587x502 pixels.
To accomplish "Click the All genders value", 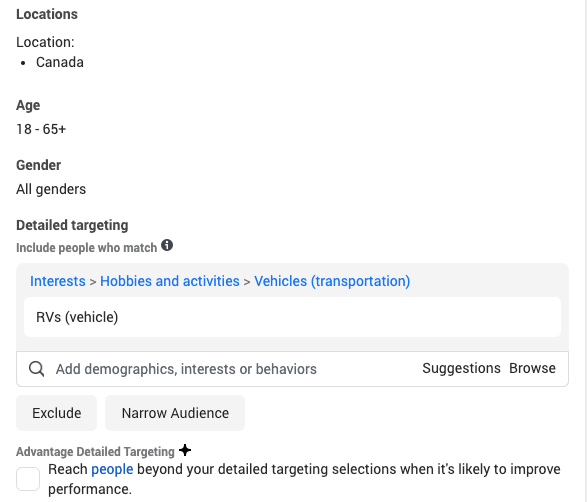I will [x=51, y=189].
